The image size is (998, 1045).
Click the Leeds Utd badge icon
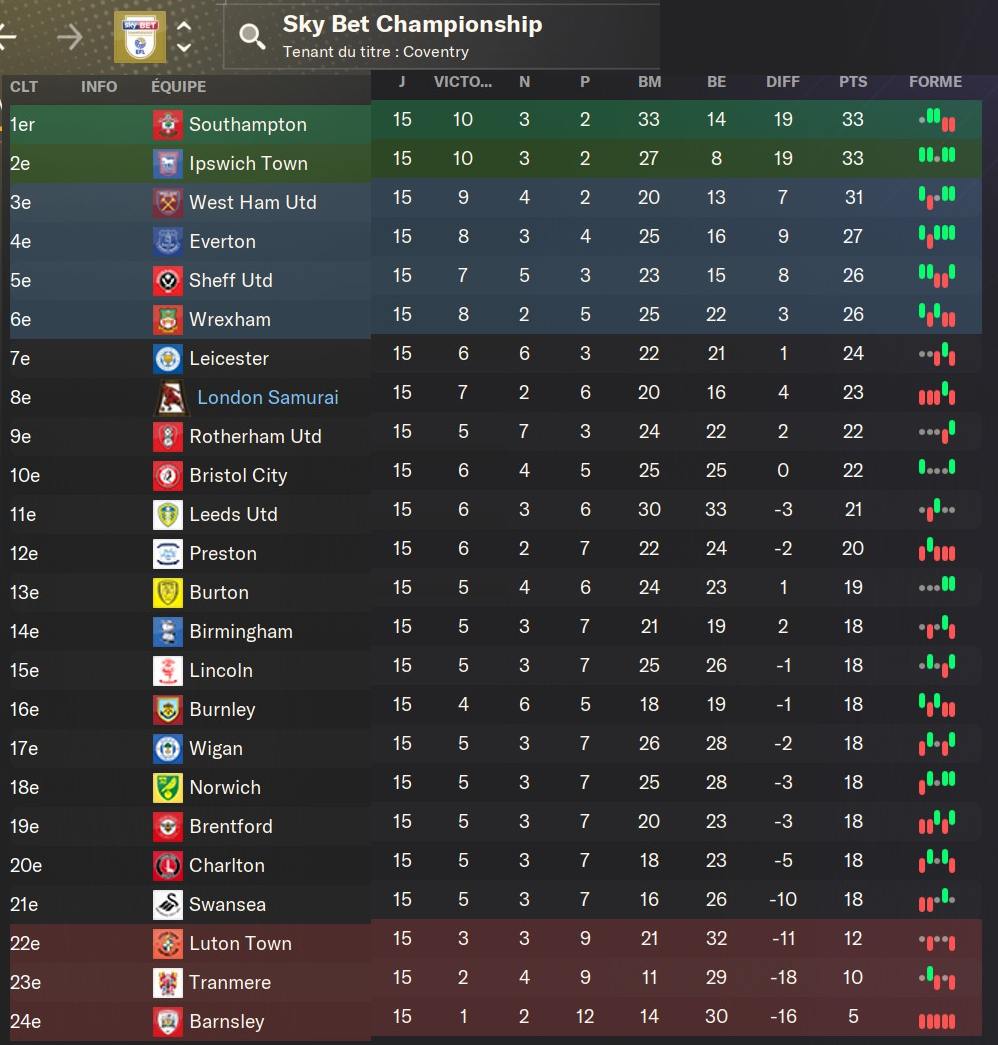coord(167,515)
